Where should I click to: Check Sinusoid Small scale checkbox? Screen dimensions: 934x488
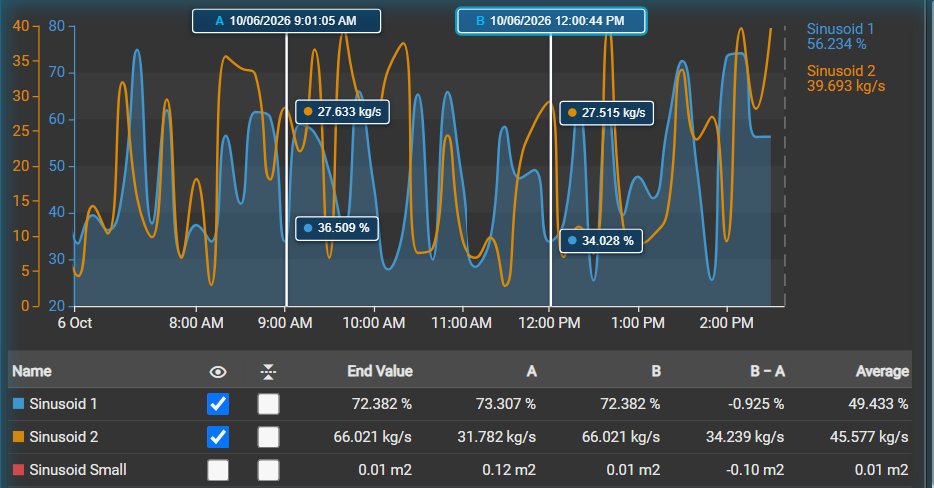(268, 470)
